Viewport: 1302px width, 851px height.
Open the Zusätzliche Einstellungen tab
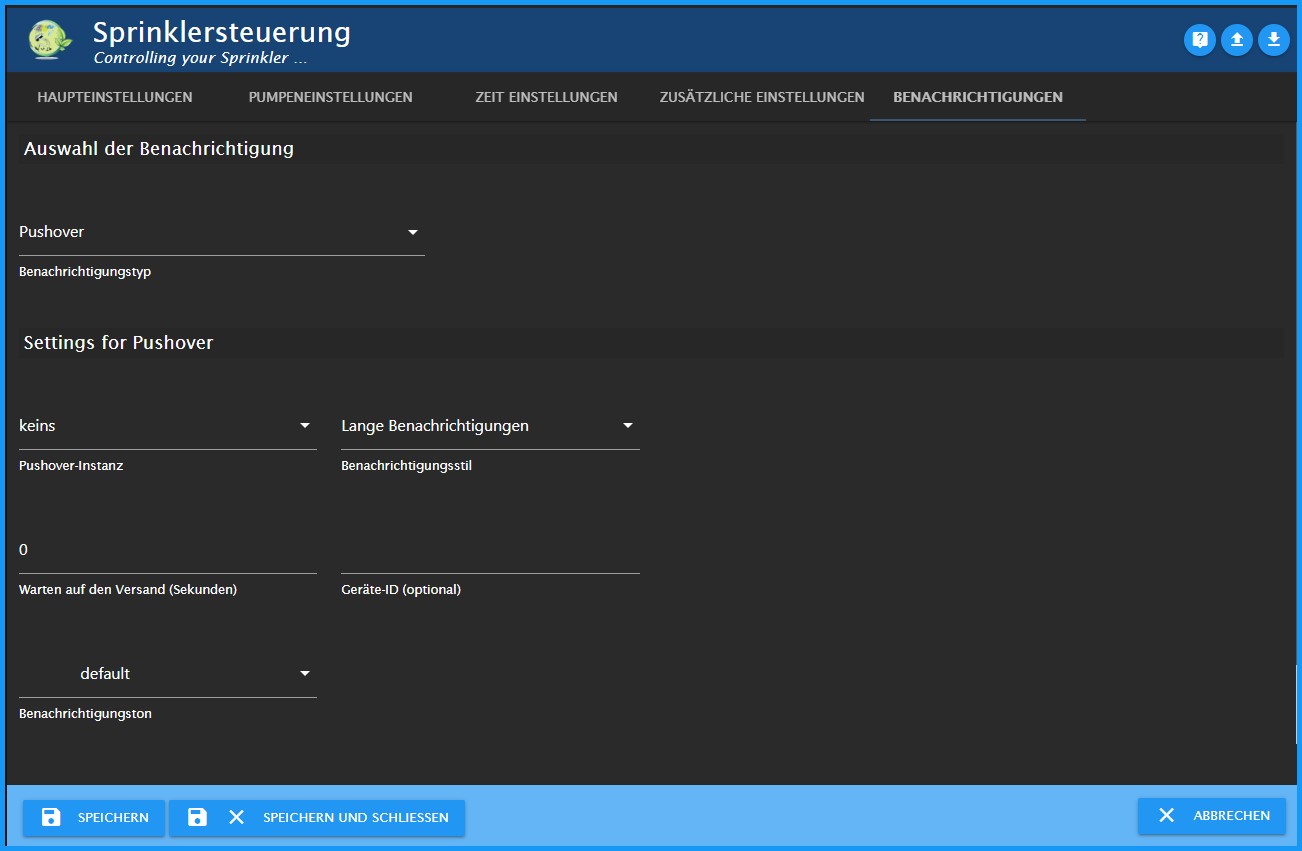[762, 97]
